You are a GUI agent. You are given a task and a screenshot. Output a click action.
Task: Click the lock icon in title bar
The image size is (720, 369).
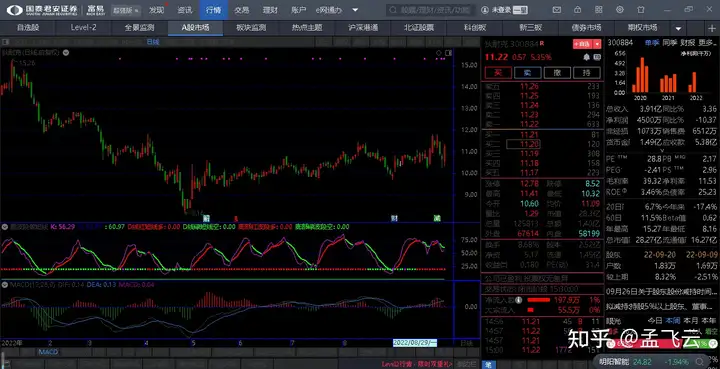(578, 9)
